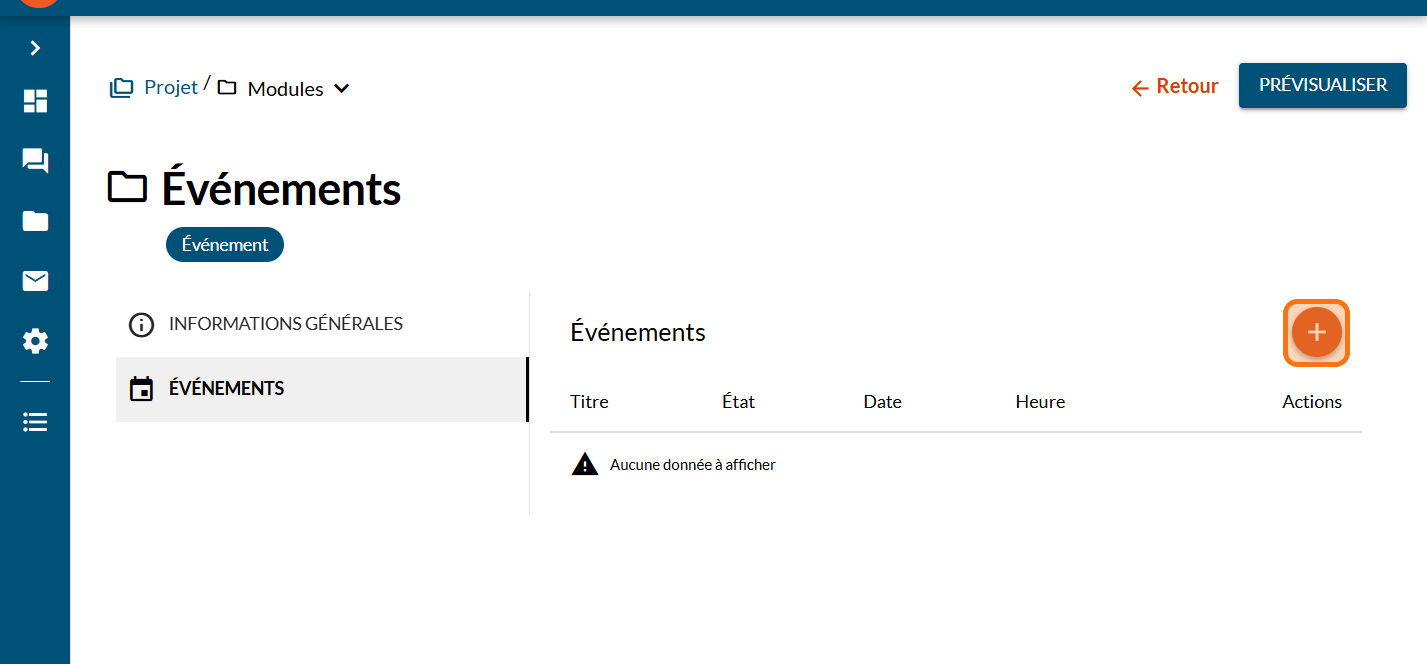The width and height of the screenshot is (1427, 664).
Task: Open the settings gear in the sidebar
Action: 35,342
